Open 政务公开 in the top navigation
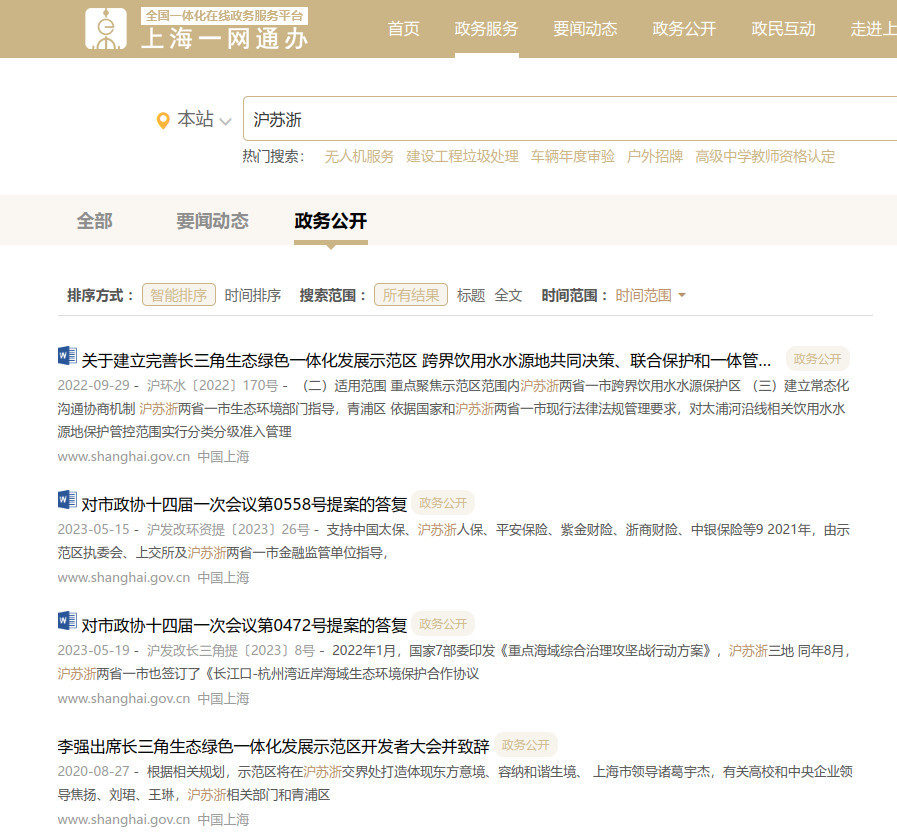Viewport: 897px width, 833px height. [x=684, y=29]
